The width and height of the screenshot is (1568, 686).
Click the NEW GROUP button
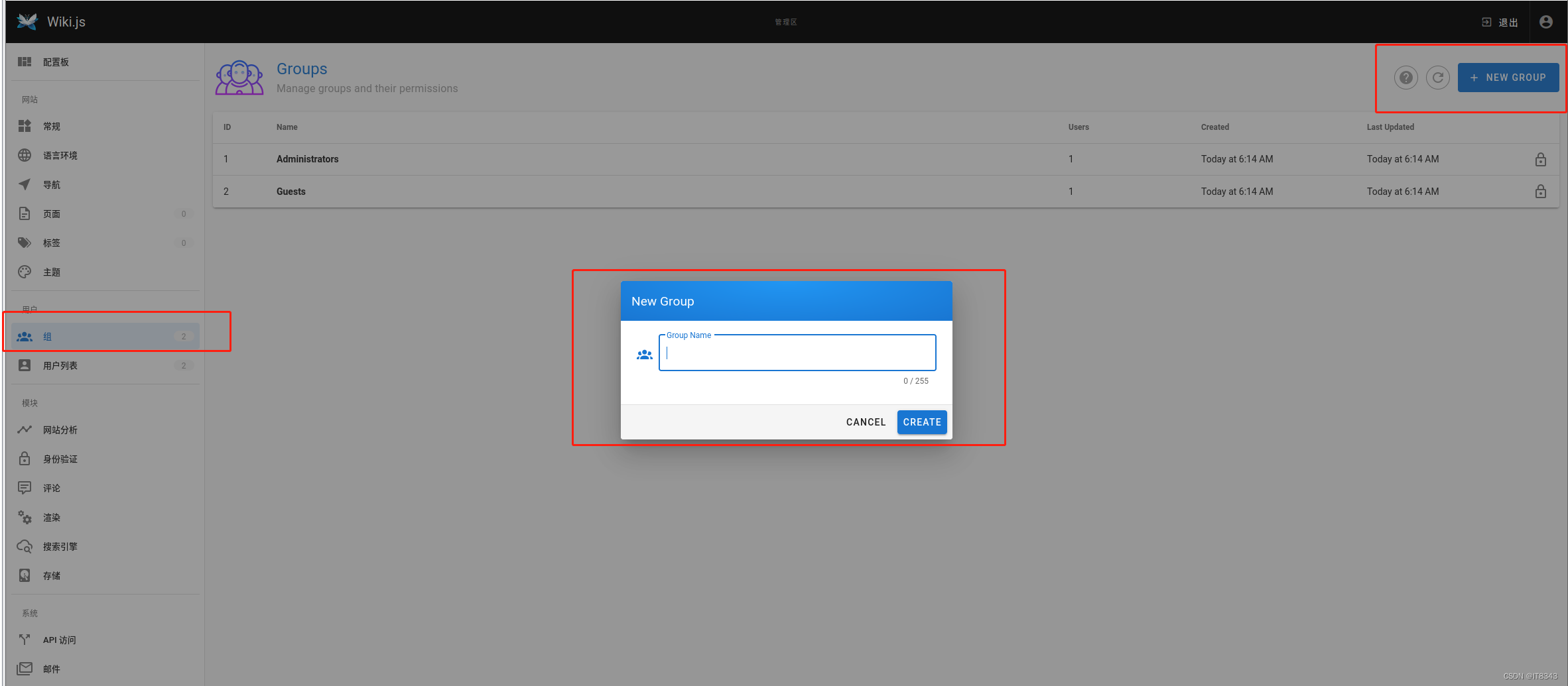coord(1508,78)
